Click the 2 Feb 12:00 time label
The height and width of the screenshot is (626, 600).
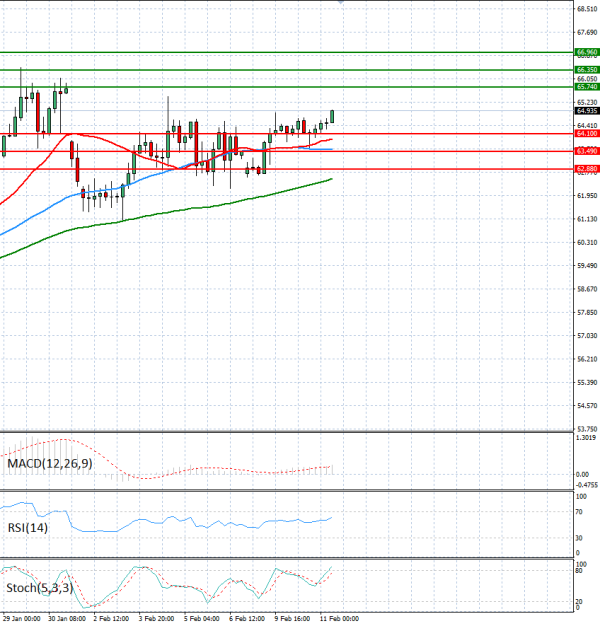(109, 620)
